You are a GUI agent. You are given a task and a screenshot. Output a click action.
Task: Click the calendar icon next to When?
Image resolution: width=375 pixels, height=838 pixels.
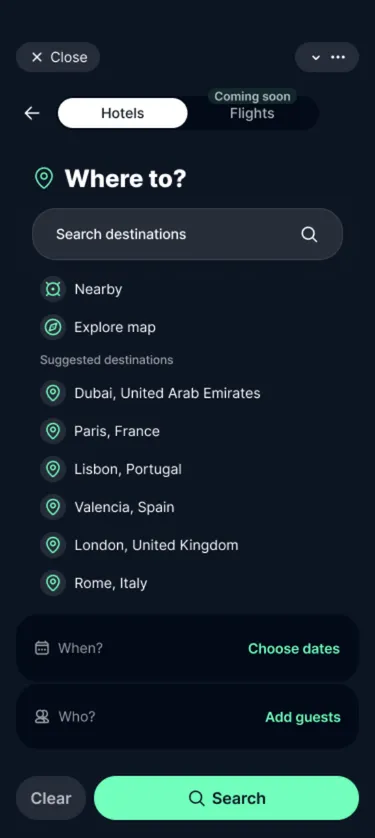pyautogui.click(x=42, y=648)
